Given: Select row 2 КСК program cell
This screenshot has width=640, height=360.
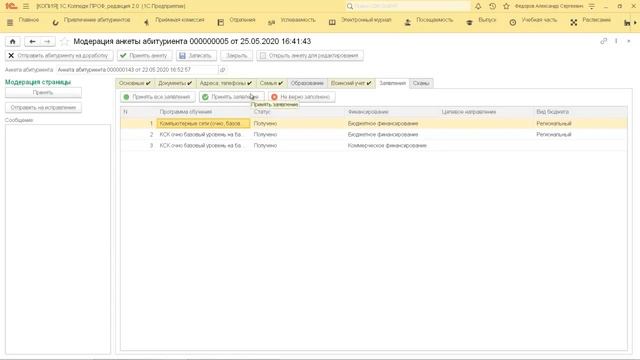Looking at the screenshot, I should click(203, 134).
